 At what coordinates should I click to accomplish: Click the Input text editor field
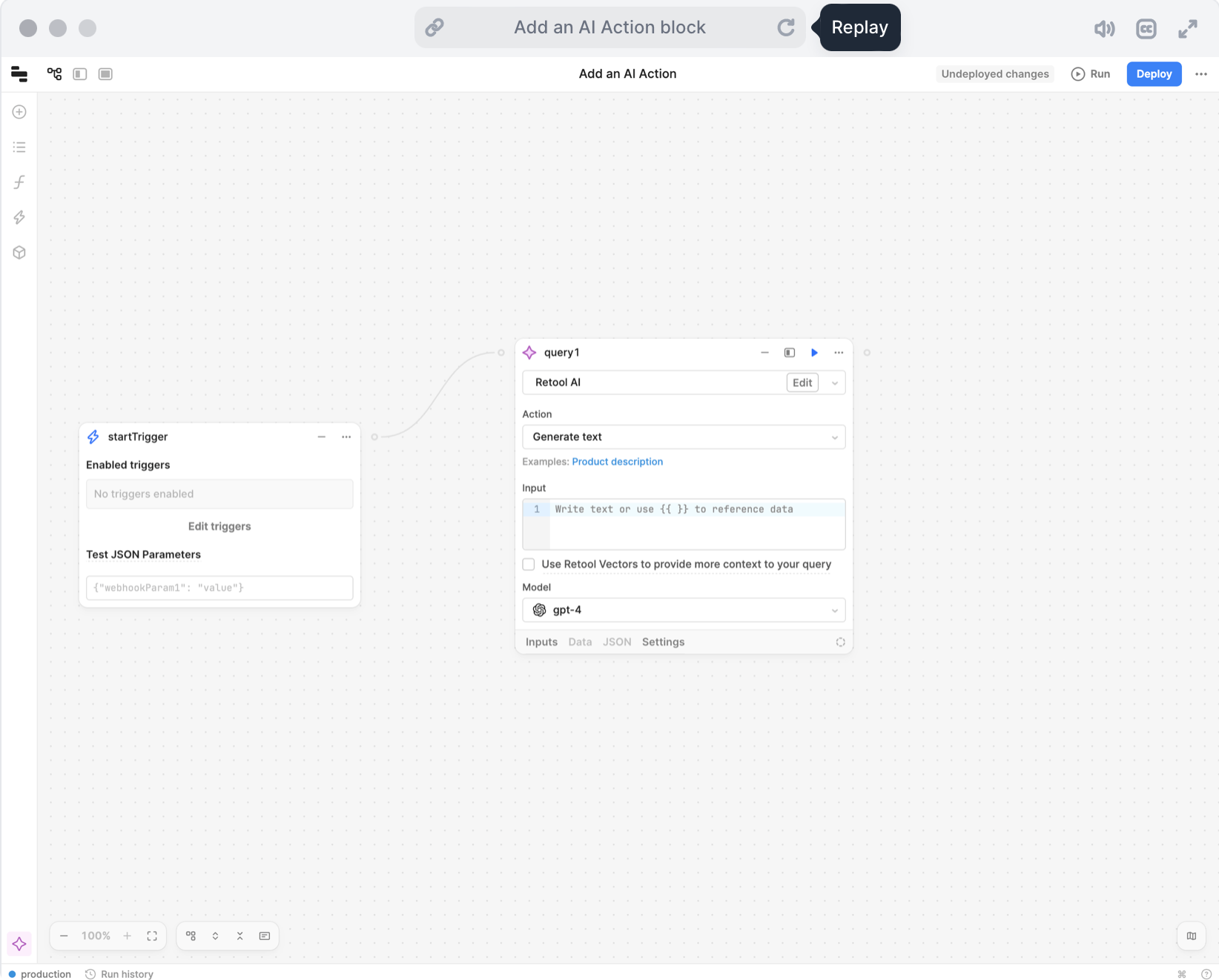684,524
